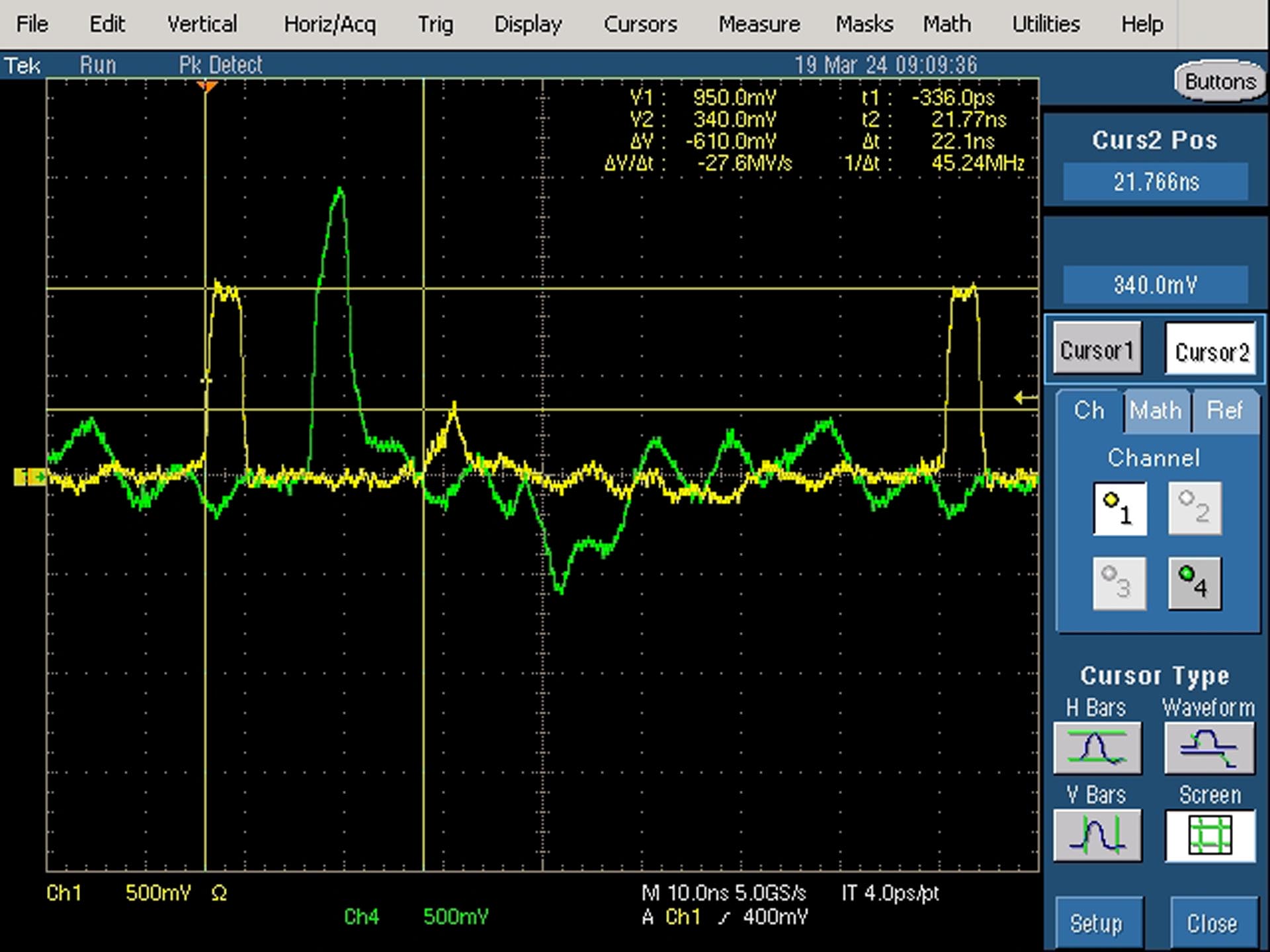1270x952 pixels.
Task: Click the Curs2 Pos 21.766ns field
Action: coord(1156,181)
